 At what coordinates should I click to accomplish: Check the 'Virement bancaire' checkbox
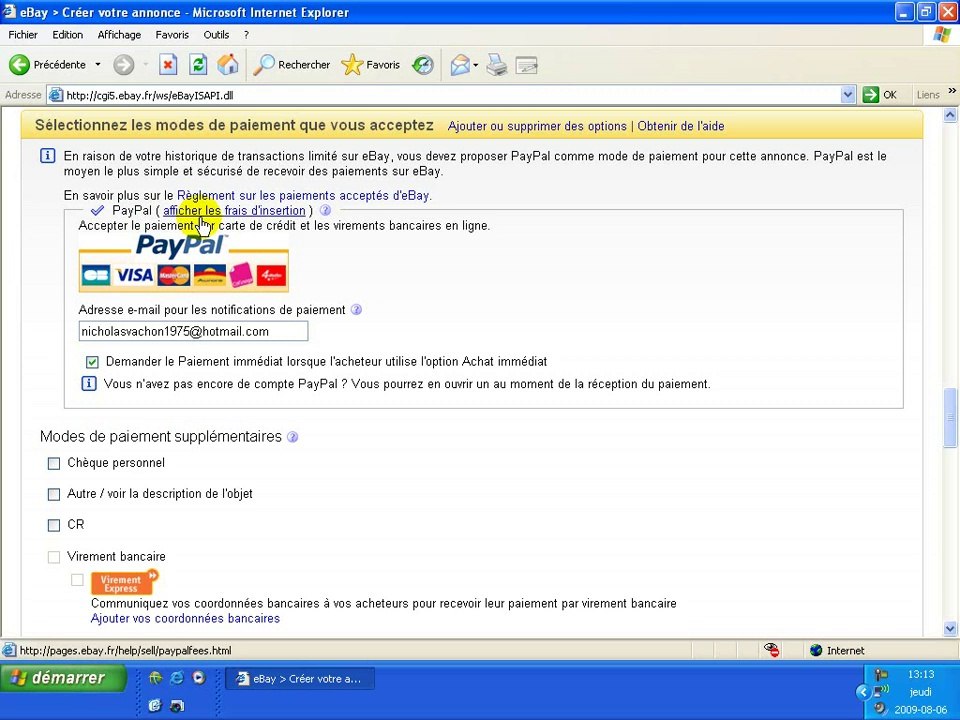pos(54,557)
